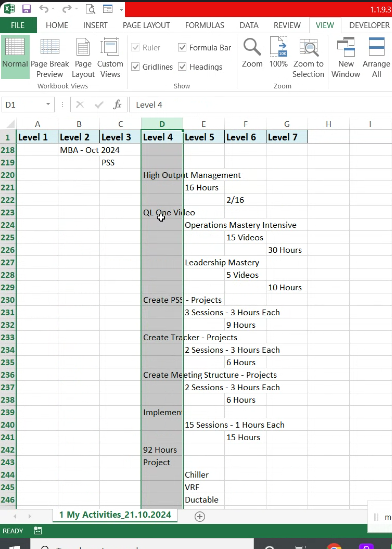This screenshot has width=392, height=549.
Task: Click the 30 Hours cell
Action: (287, 250)
